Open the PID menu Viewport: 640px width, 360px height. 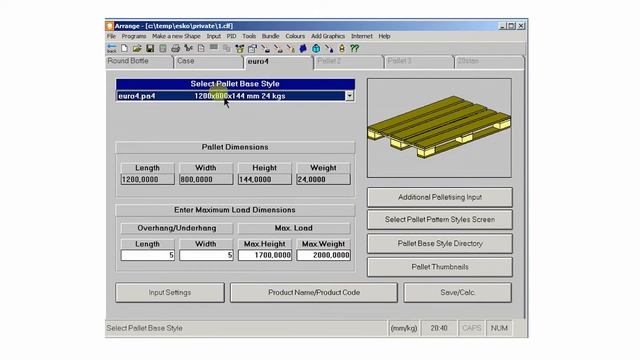(x=231, y=36)
